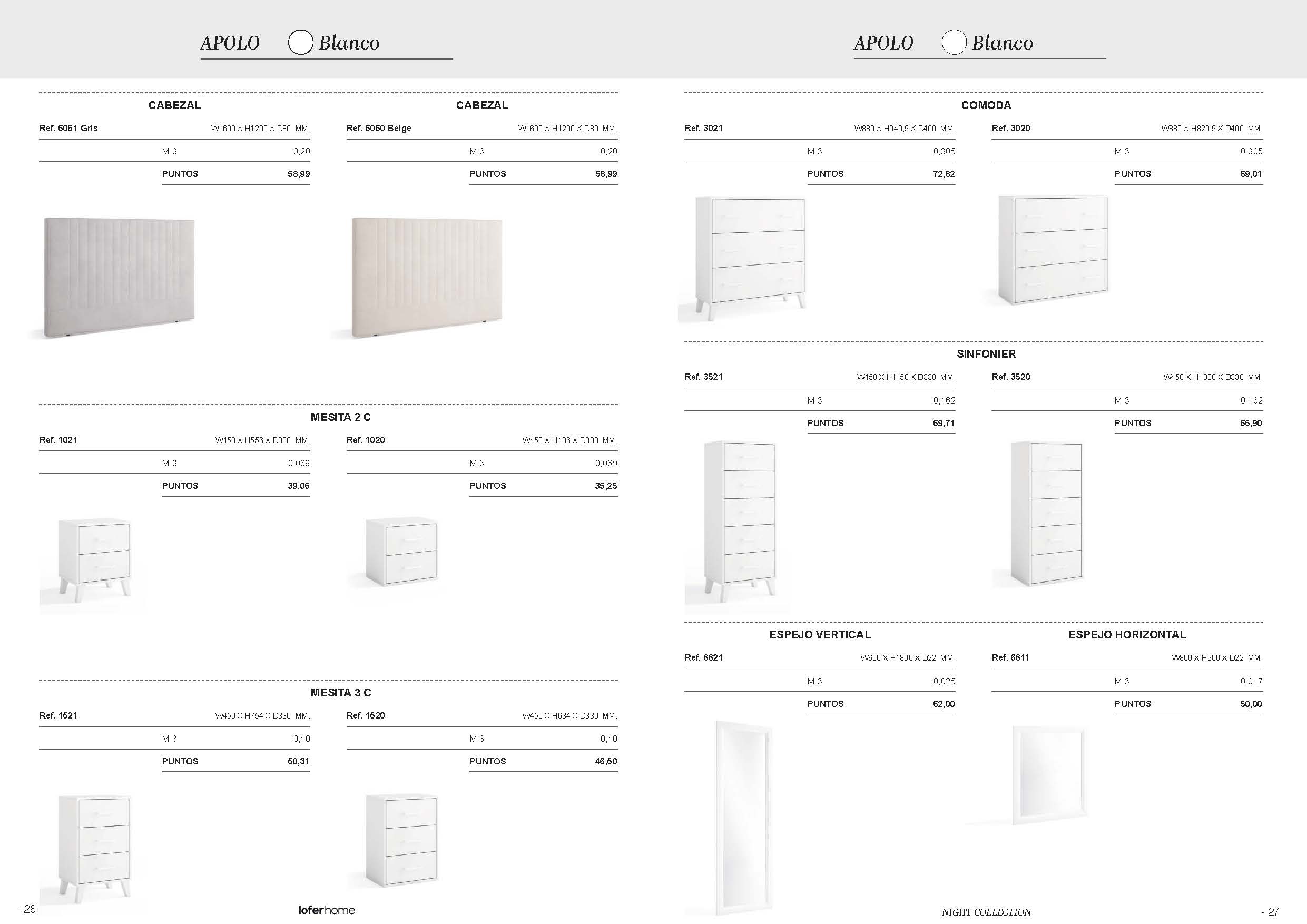Screen dimensions: 1307x924
Task: Click the Ref. 3020 dresser image
Action: tap(1053, 250)
